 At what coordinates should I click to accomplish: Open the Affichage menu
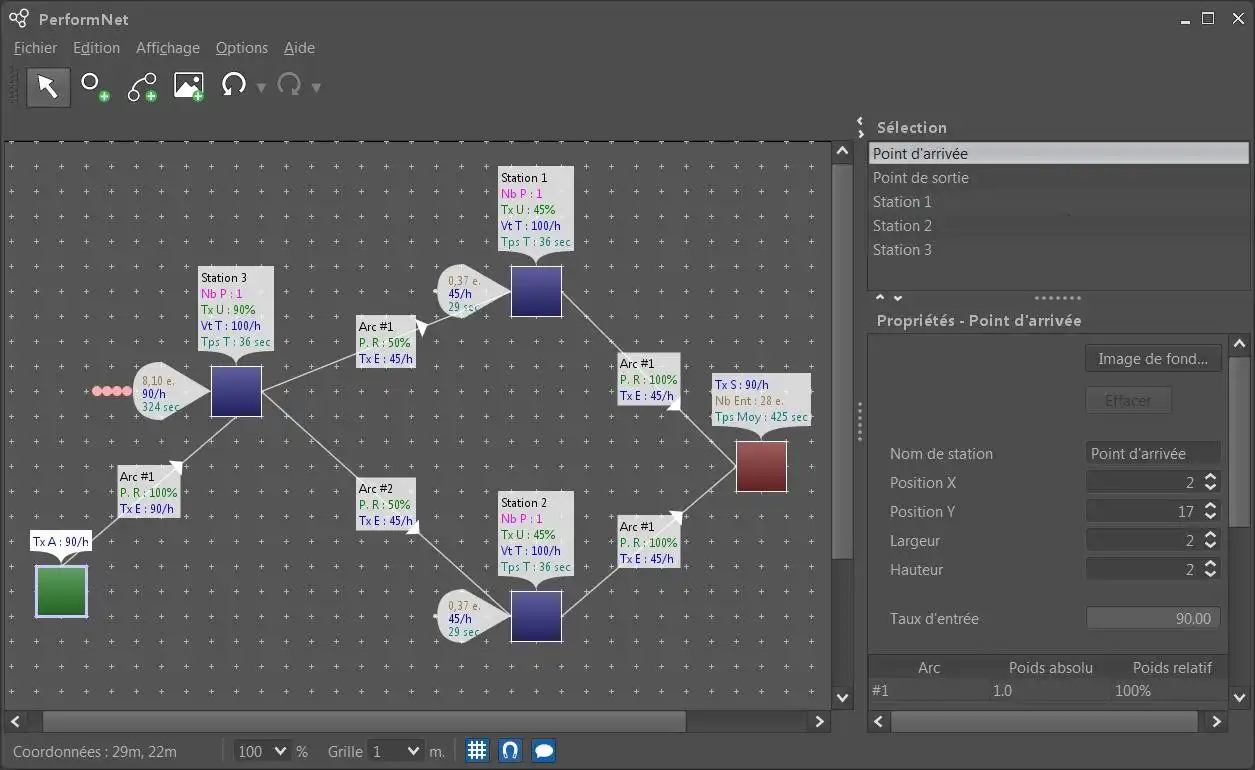(x=168, y=48)
